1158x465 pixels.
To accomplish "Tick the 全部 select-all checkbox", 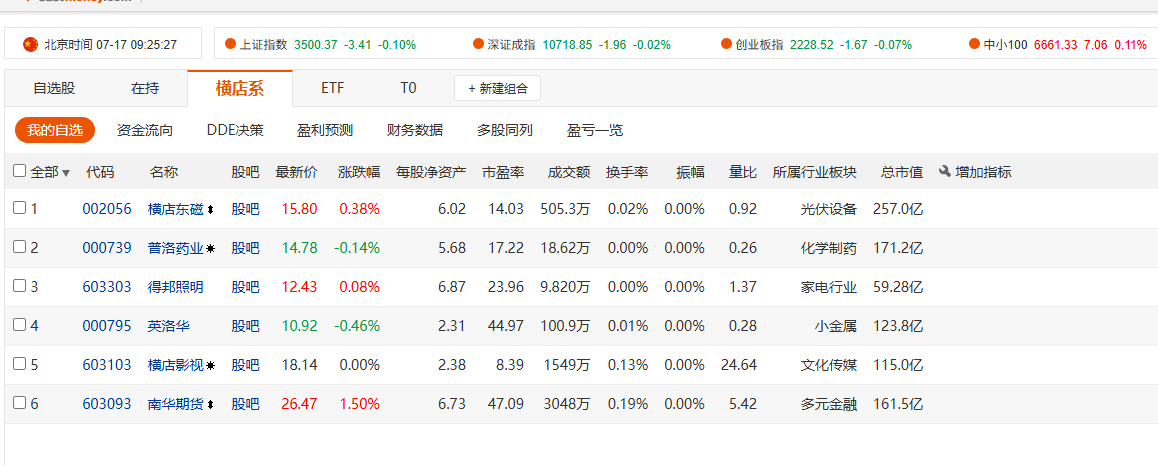I will (x=20, y=171).
